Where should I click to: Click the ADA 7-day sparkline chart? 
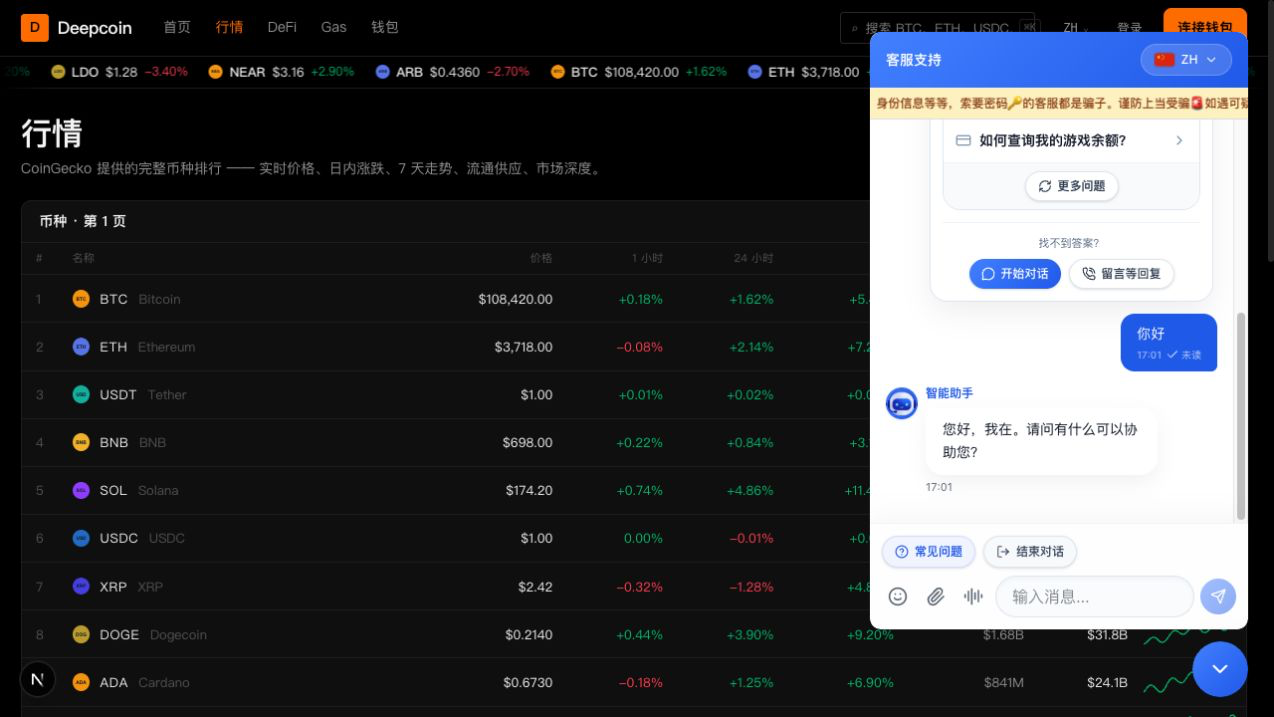pos(1168,684)
